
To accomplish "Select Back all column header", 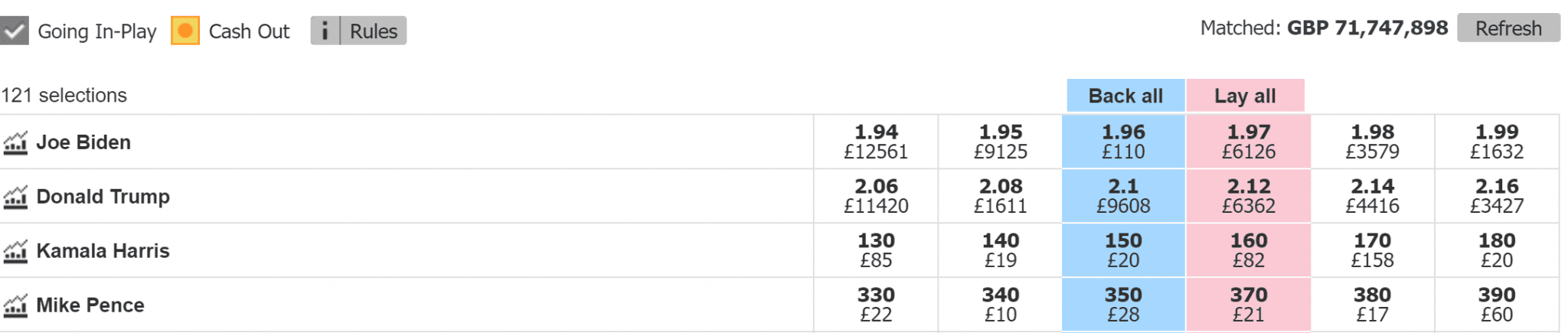I will pos(1125,96).
